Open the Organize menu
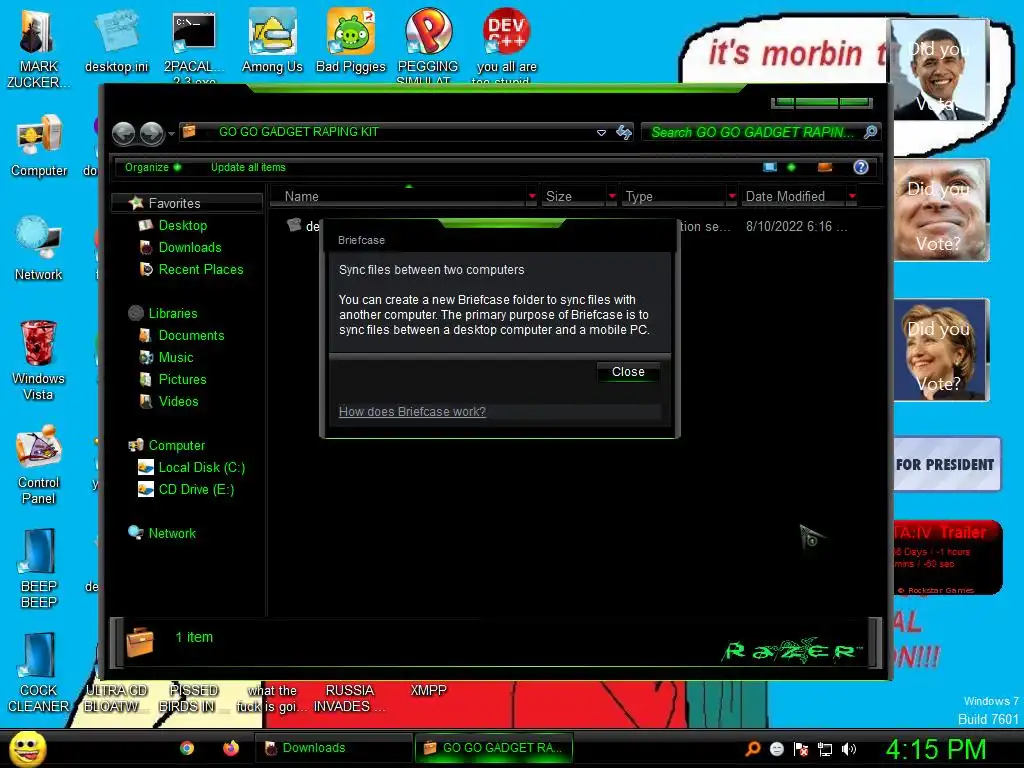Image resolution: width=1024 pixels, height=768 pixels. pyautogui.click(x=153, y=167)
